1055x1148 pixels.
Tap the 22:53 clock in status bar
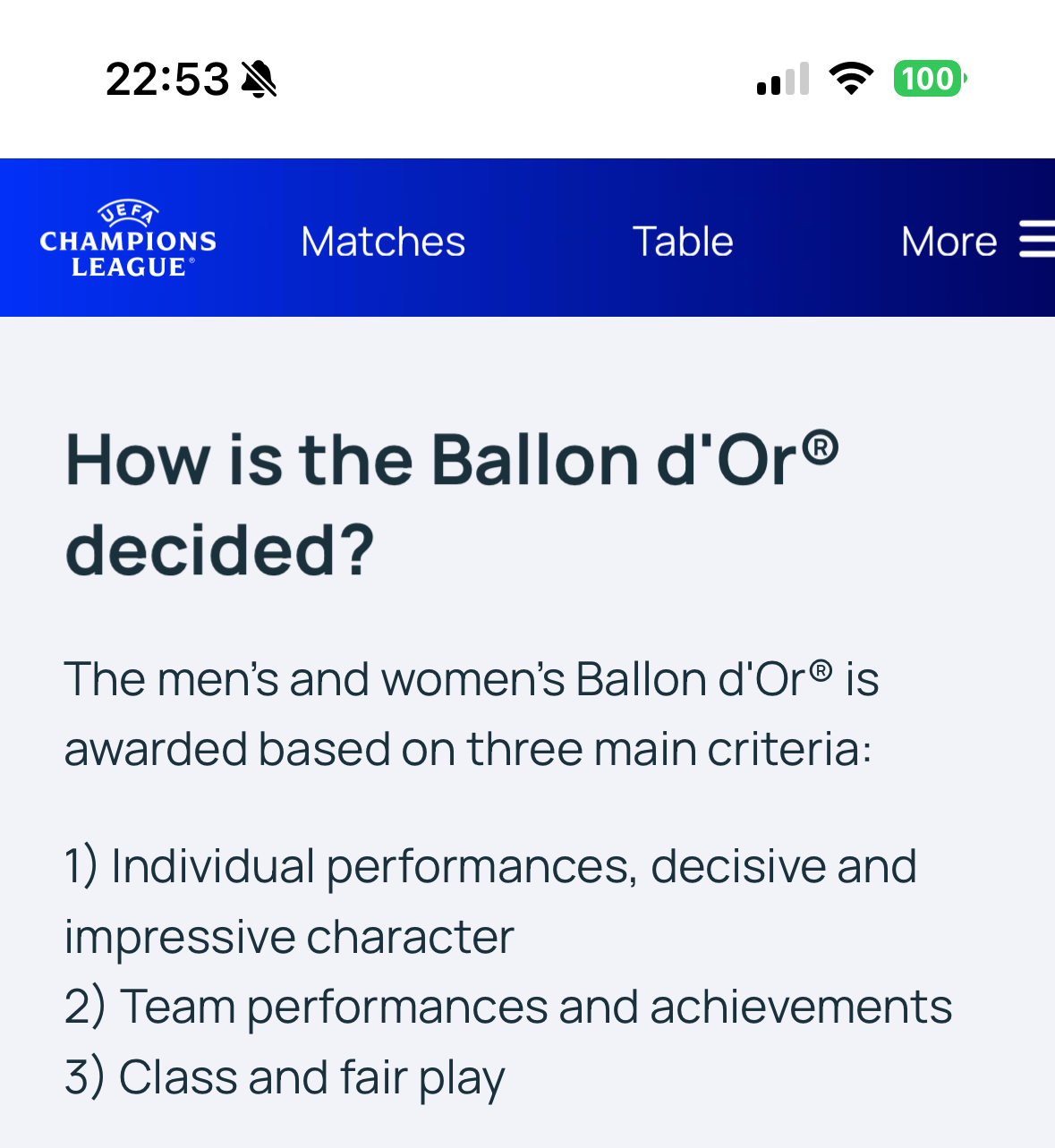[x=167, y=79]
